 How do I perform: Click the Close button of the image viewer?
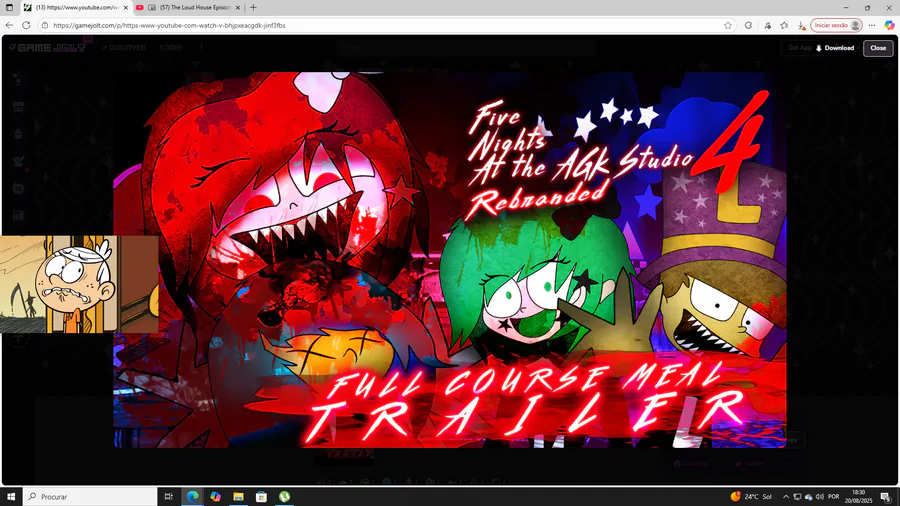pos(878,48)
